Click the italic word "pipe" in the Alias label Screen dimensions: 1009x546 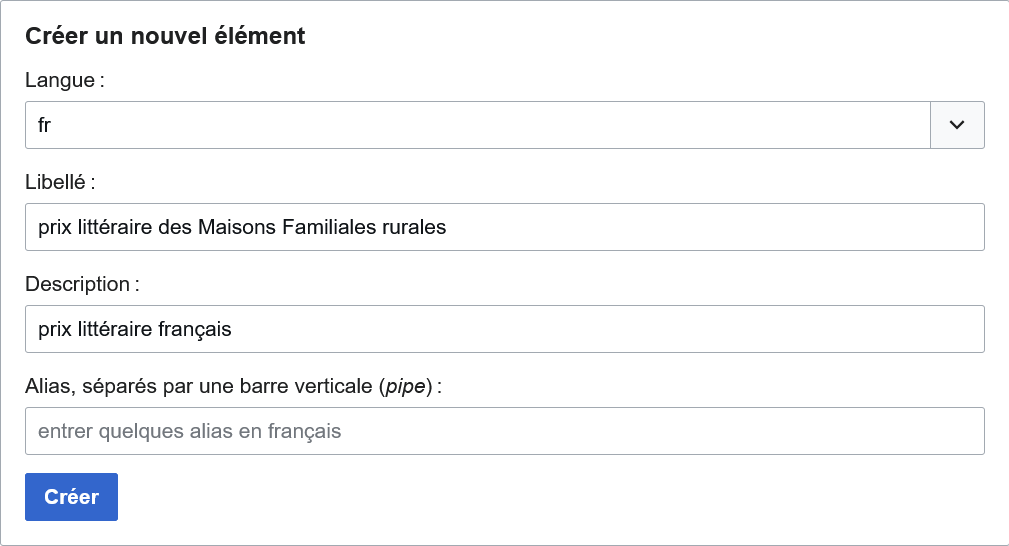[x=405, y=386]
